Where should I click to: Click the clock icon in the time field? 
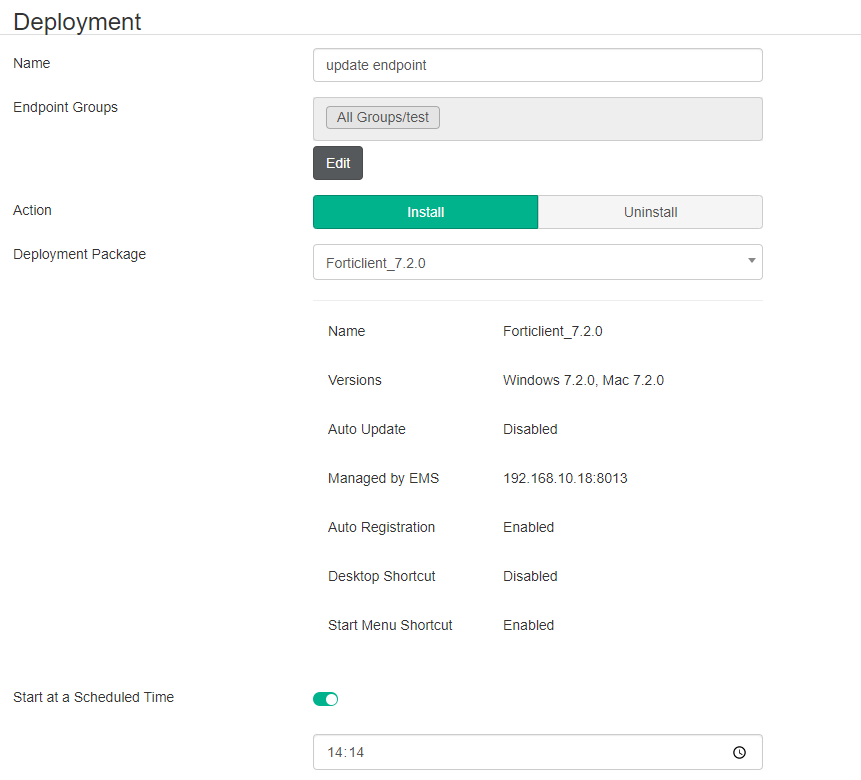(x=739, y=752)
